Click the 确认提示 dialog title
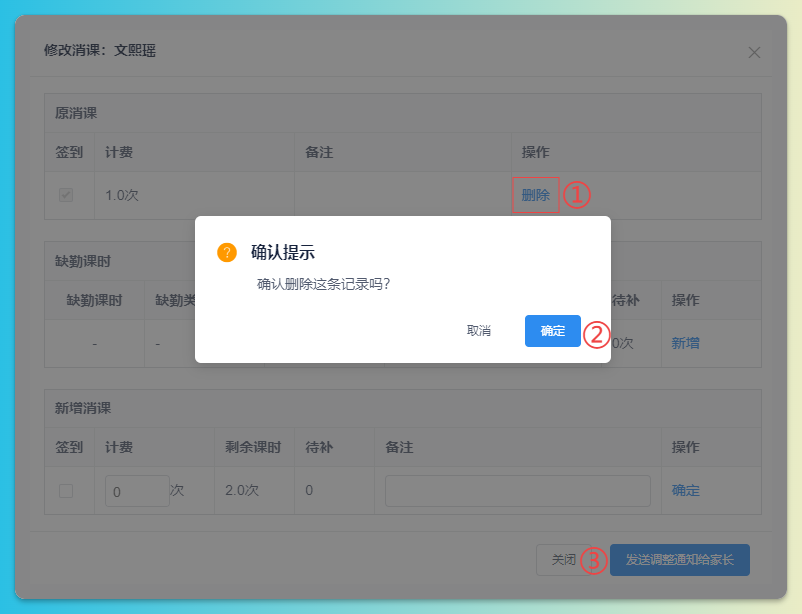The height and width of the screenshot is (614, 802). (283, 252)
